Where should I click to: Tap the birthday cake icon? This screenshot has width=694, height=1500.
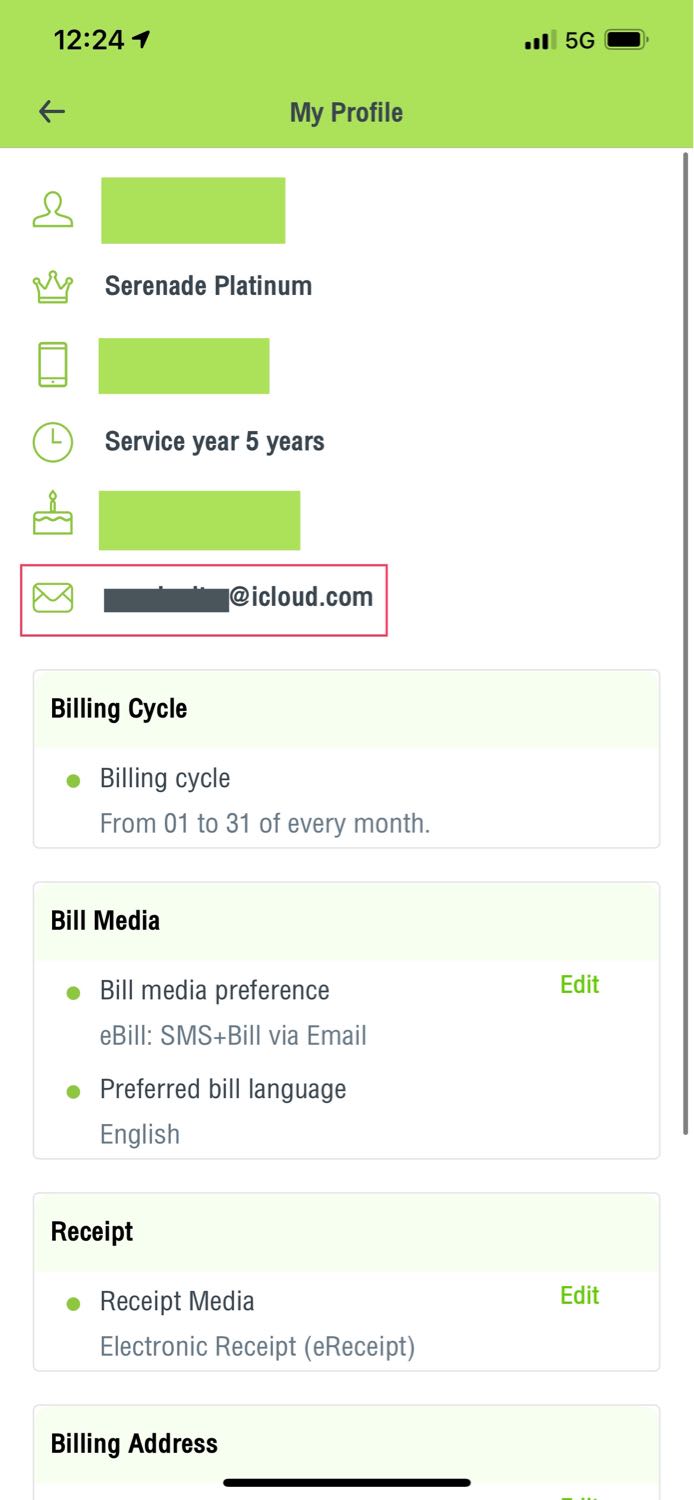click(x=53, y=514)
